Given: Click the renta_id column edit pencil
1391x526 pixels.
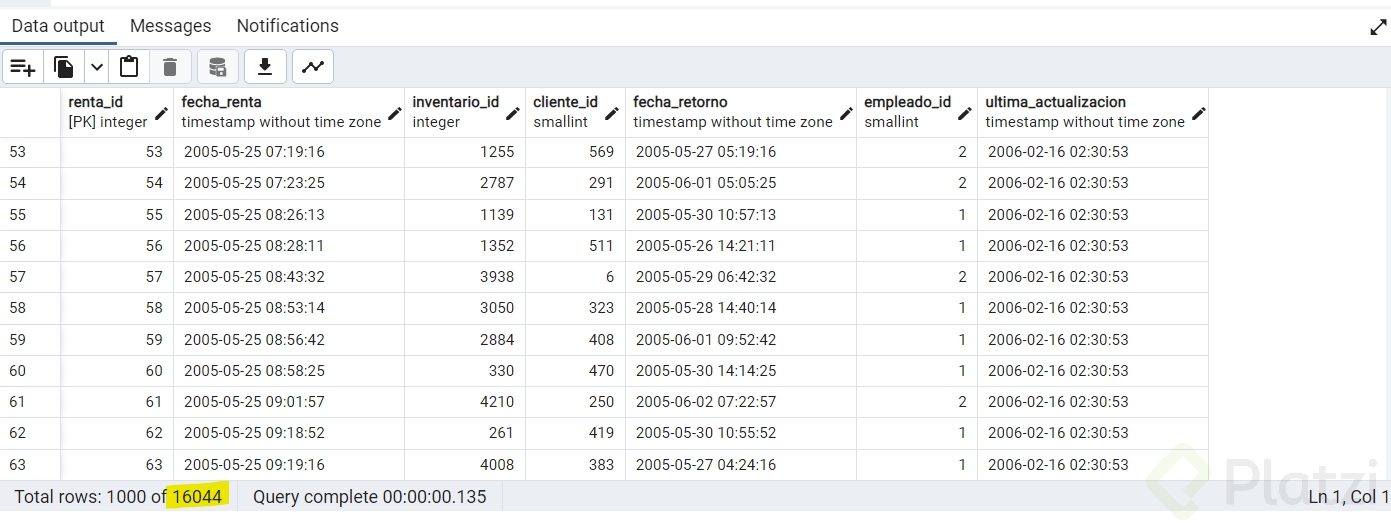Looking at the screenshot, I should point(161,113).
